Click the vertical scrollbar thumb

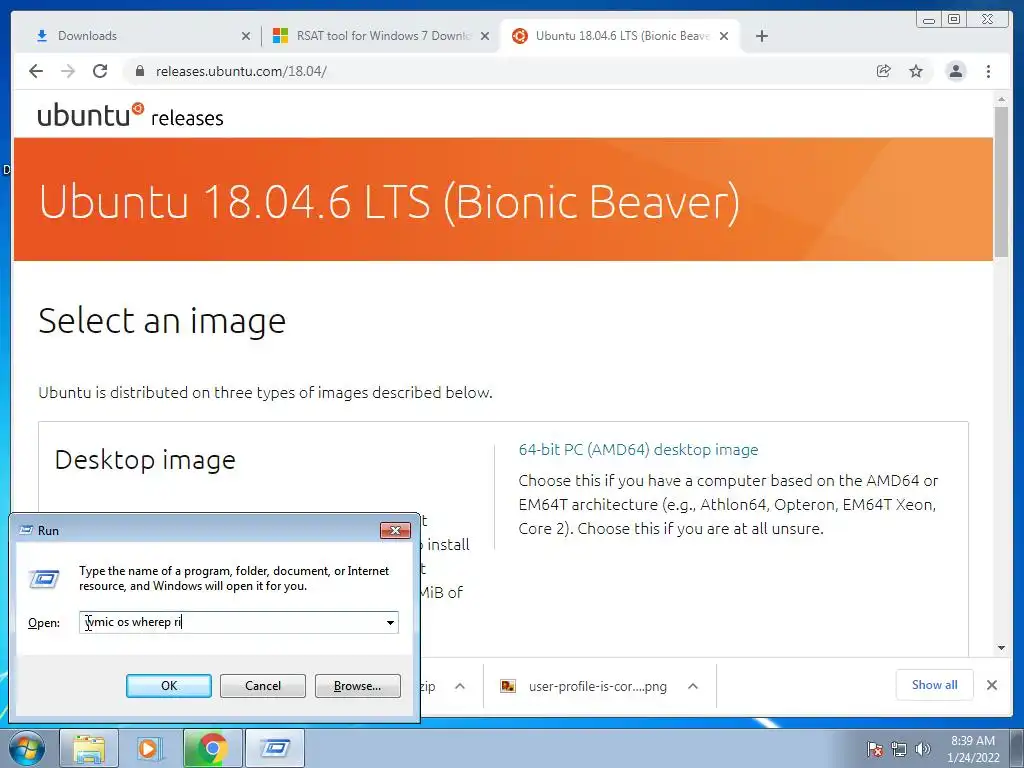click(x=1001, y=182)
